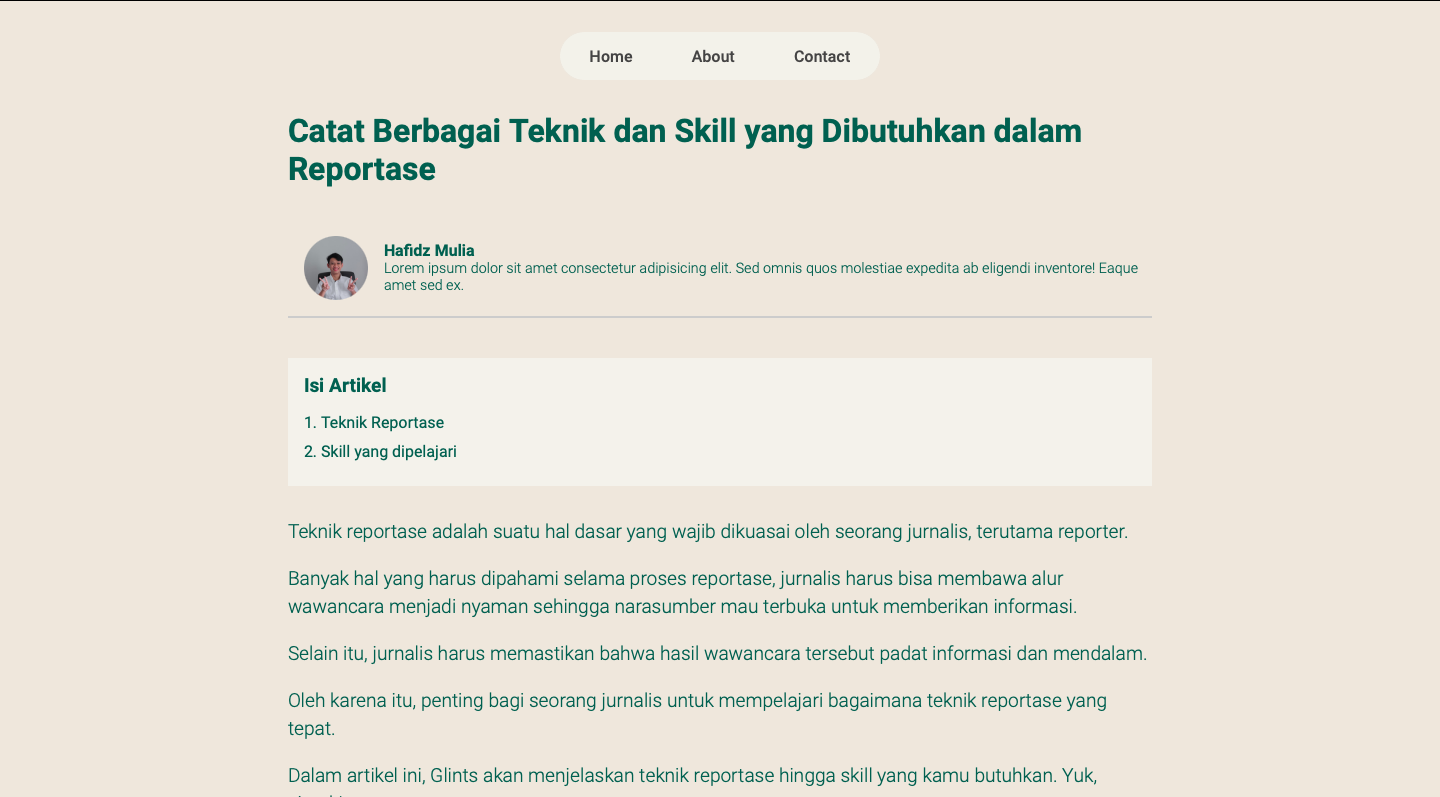Select the author name Hafidz Mulia
The height and width of the screenshot is (797, 1440).
point(429,250)
